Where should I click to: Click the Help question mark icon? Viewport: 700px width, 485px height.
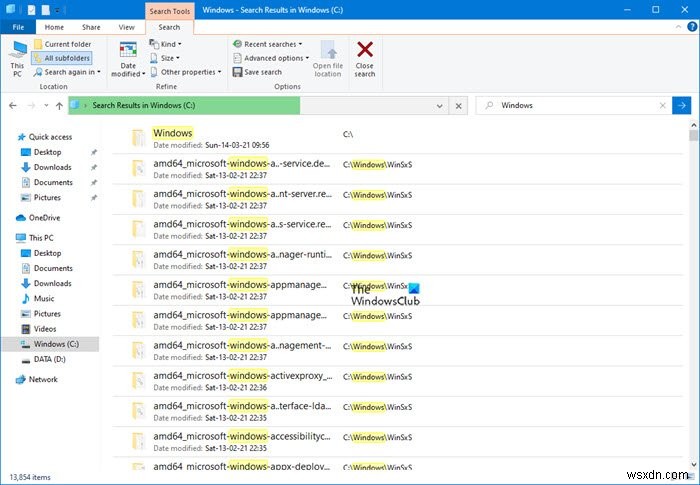[692, 27]
